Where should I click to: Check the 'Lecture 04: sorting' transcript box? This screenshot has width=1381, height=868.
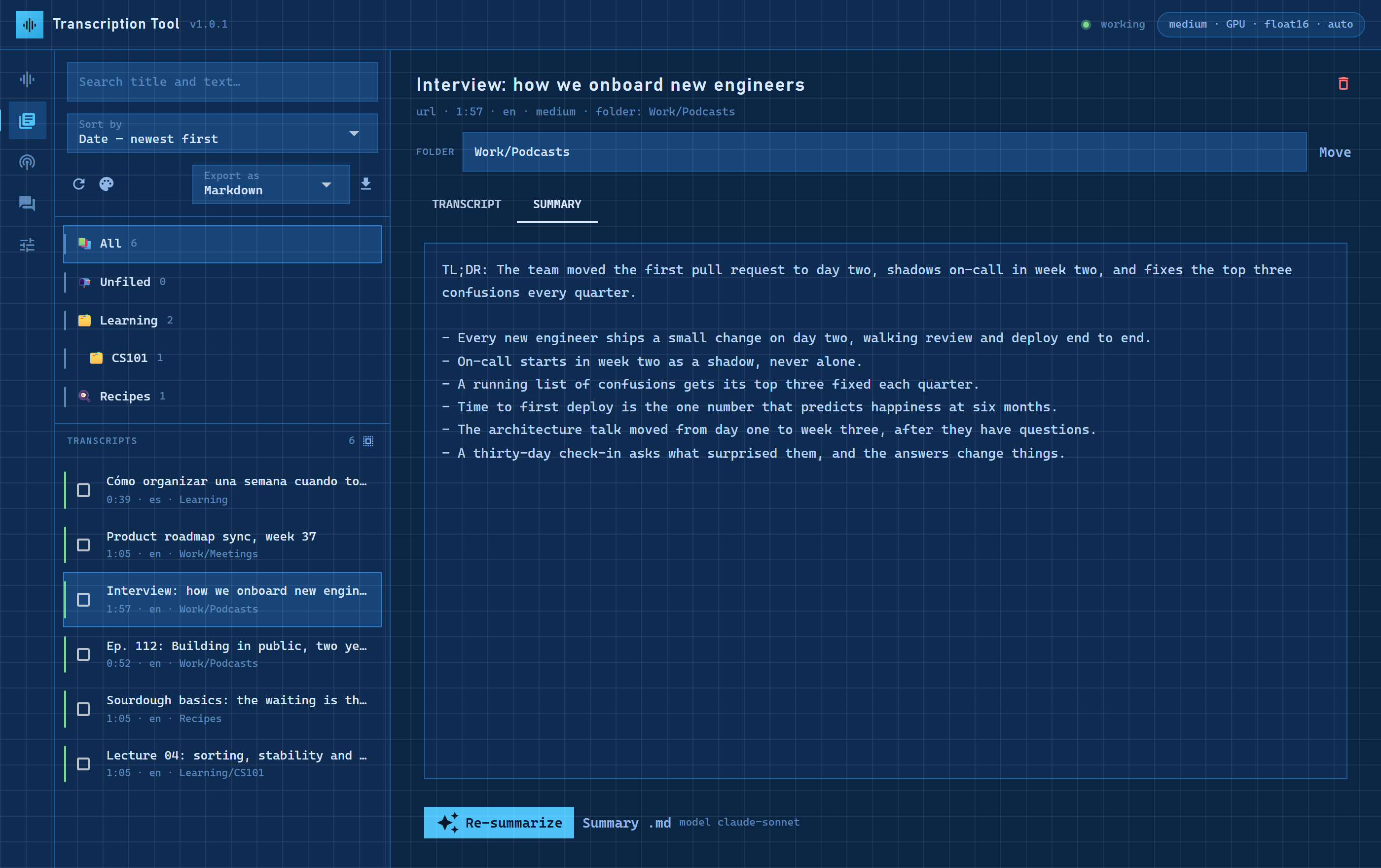click(x=83, y=763)
